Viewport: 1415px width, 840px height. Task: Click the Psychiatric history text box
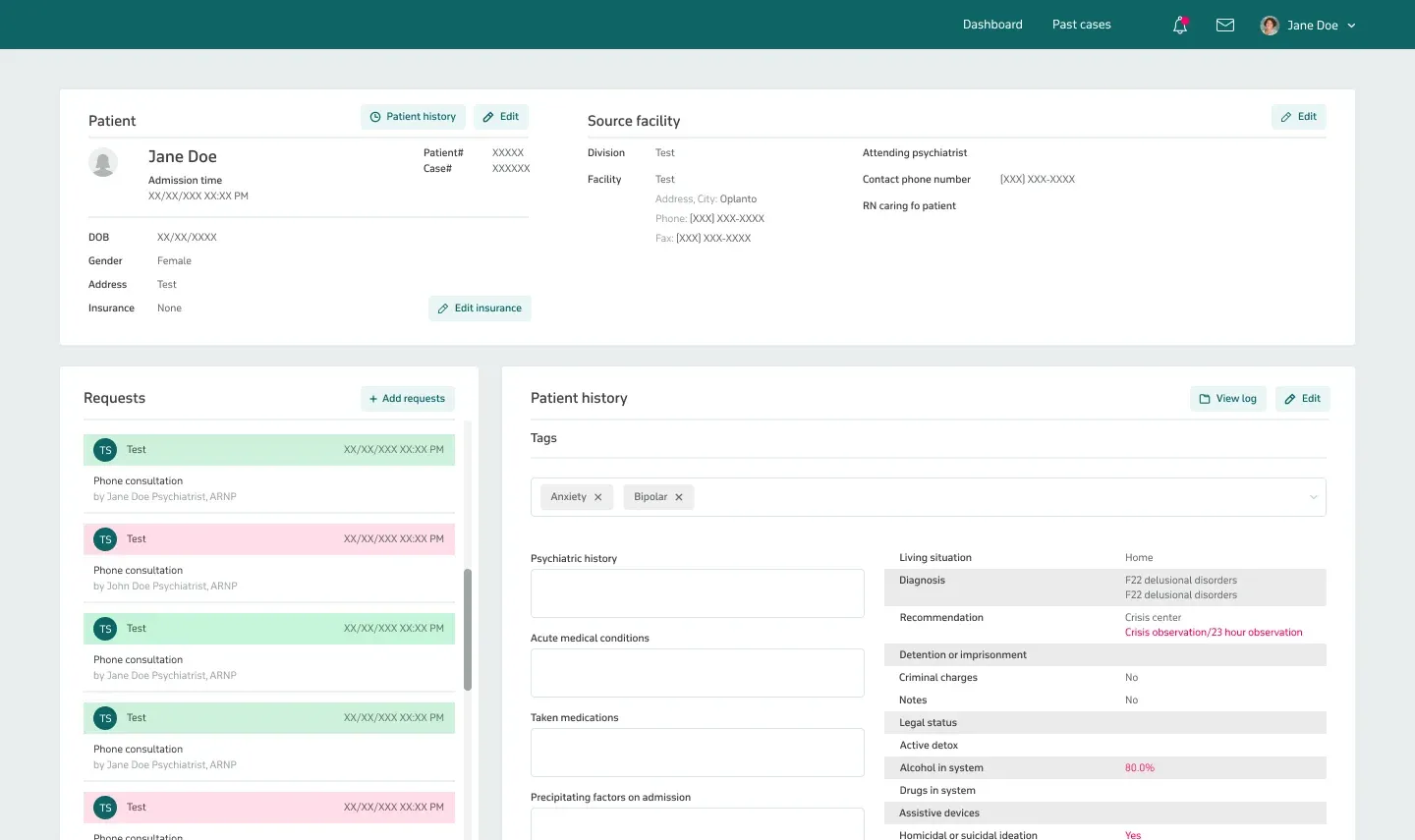[697, 593]
